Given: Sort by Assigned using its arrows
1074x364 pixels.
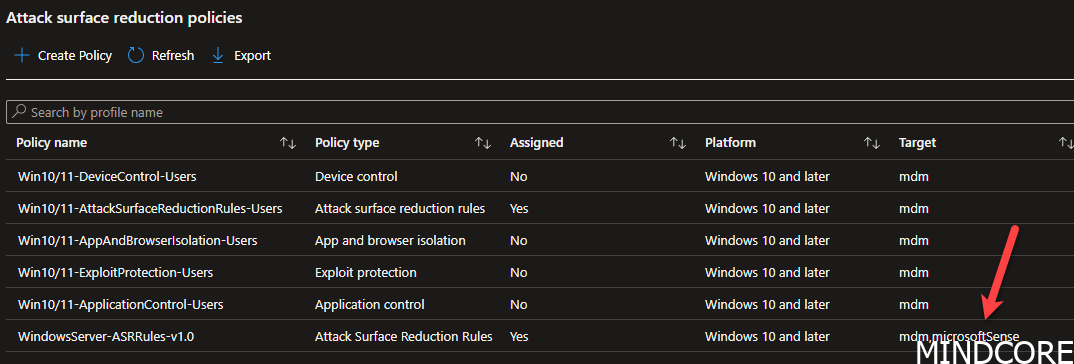Looking at the screenshot, I should (677, 143).
